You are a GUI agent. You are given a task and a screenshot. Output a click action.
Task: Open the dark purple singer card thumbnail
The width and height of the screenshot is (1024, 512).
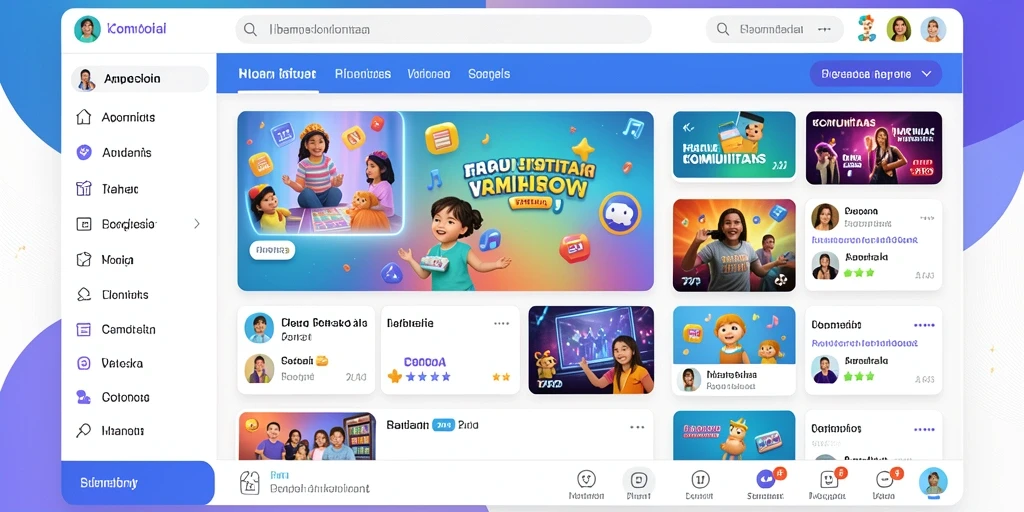point(874,148)
